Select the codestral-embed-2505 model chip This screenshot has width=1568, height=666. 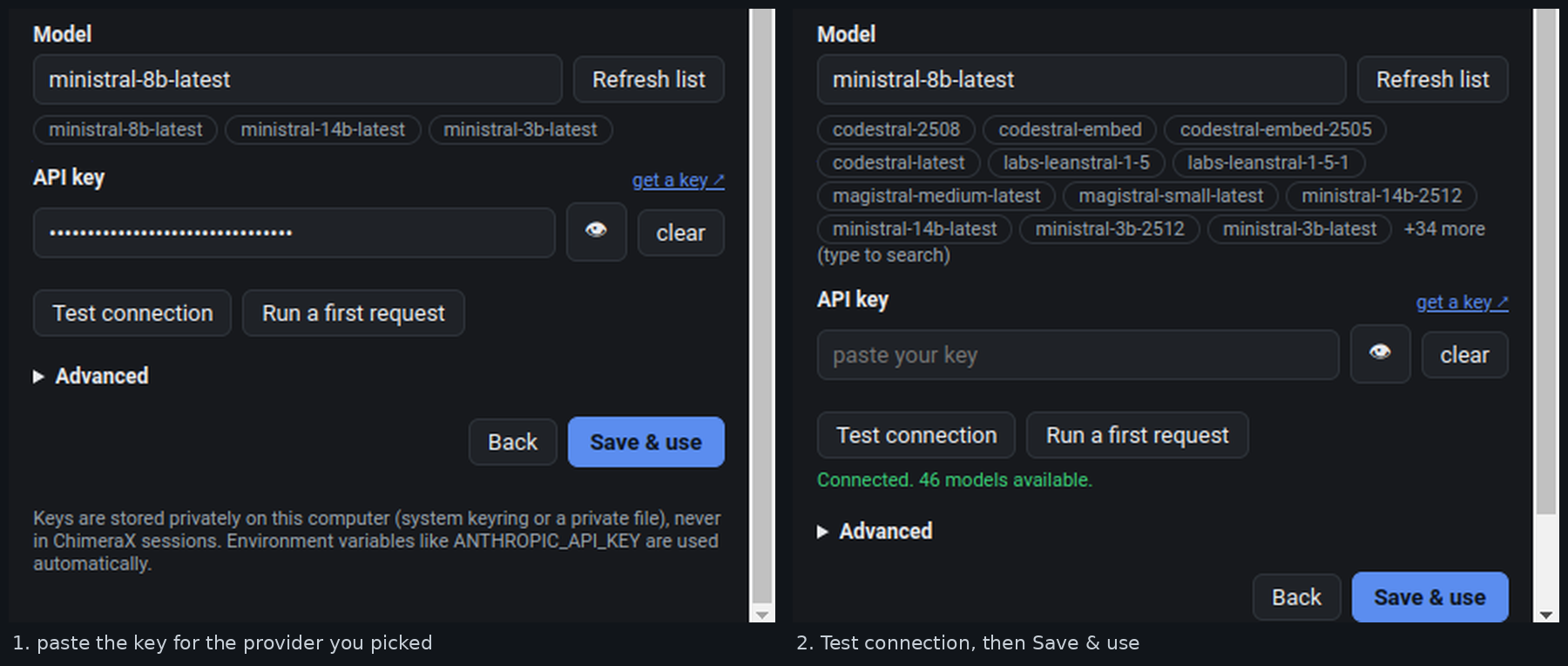(1275, 130)
